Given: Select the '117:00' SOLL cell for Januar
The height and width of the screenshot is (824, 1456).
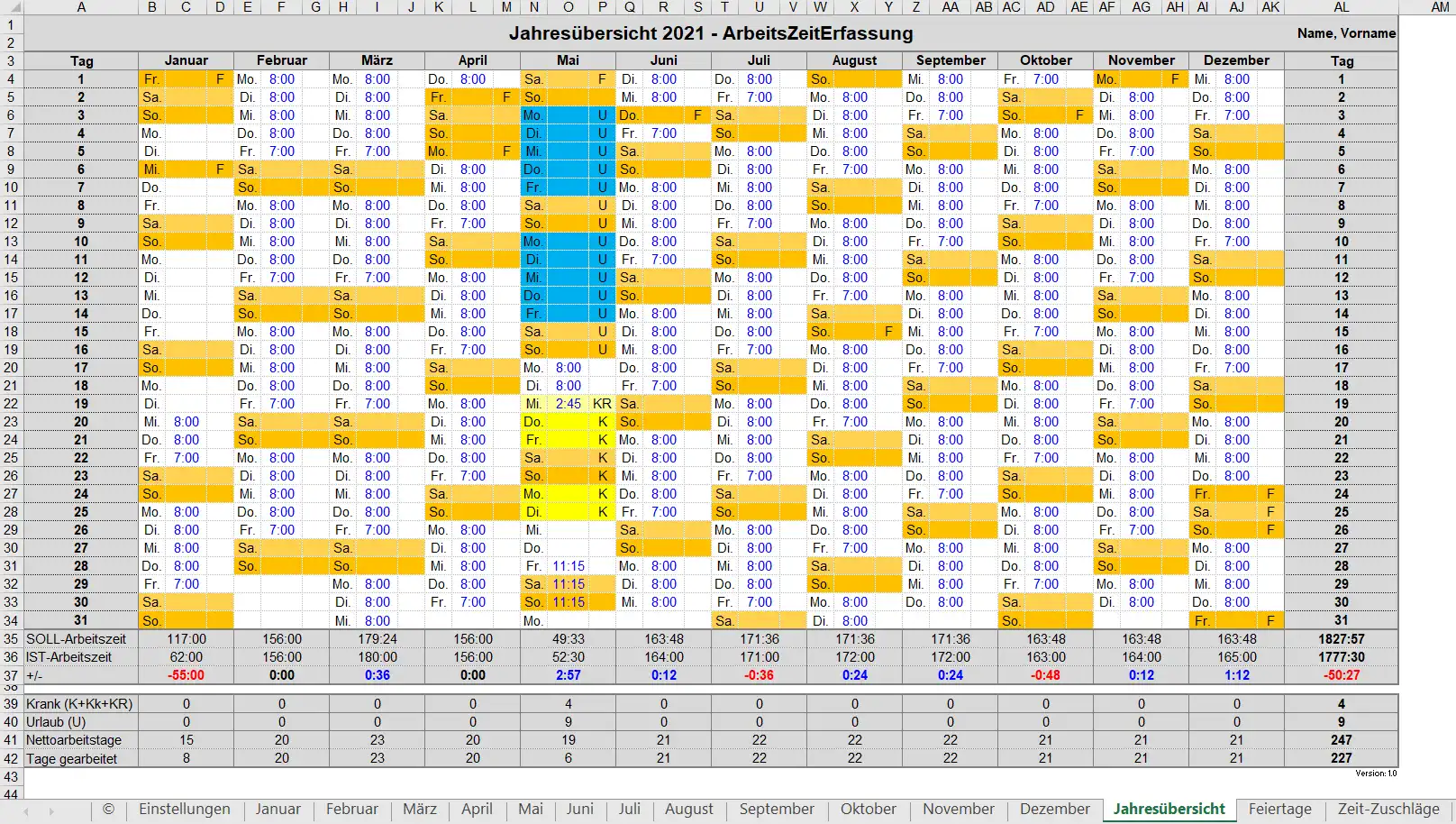Looking at the screenshot, I should [x=187, y=639].
